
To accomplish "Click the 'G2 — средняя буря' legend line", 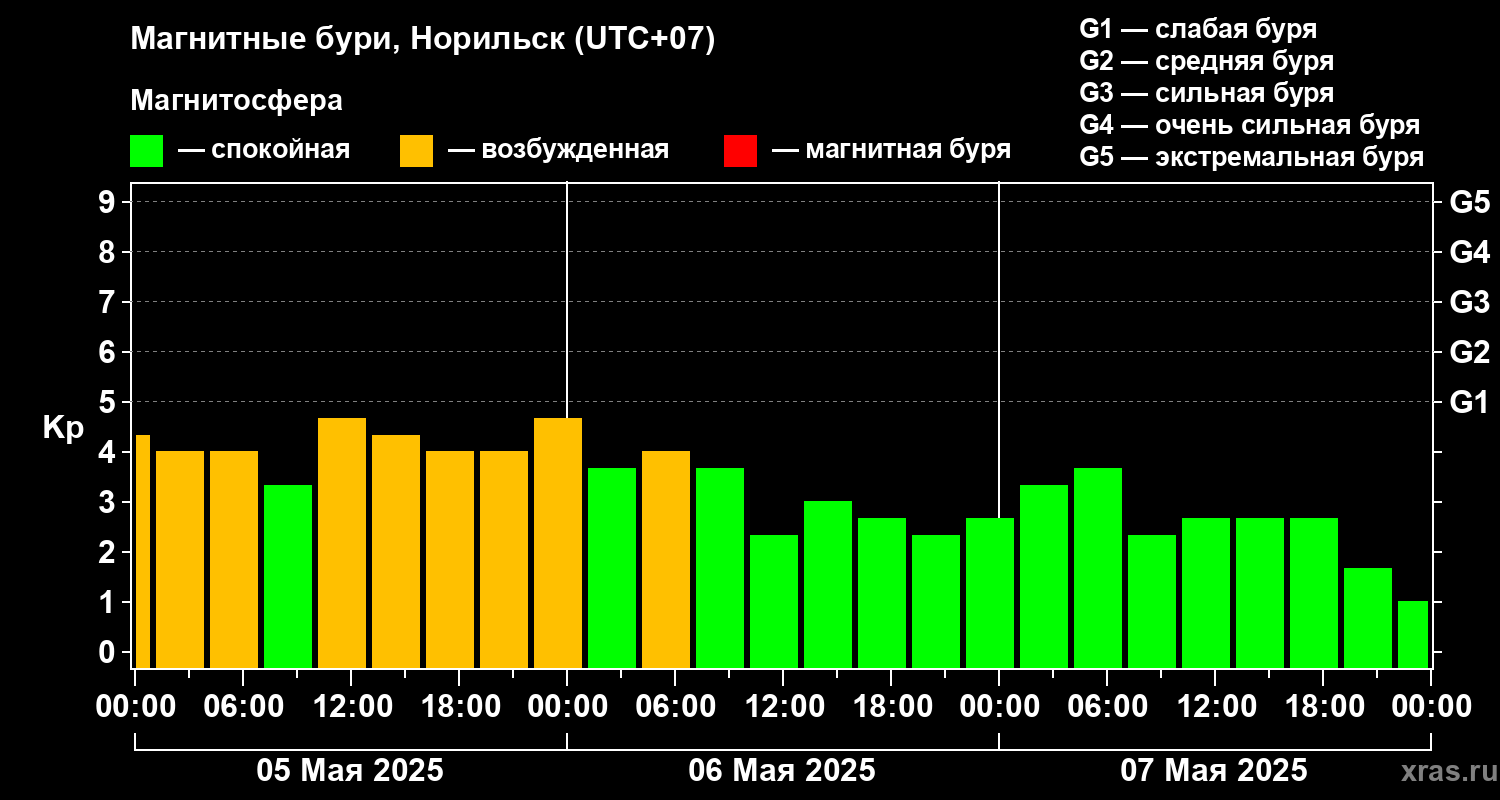I will click(x=1206, y=61).
